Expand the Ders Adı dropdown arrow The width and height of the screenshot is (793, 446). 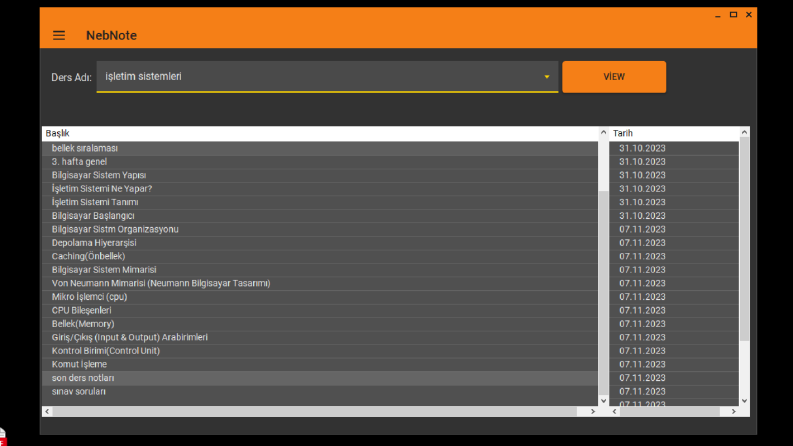[x=547, y=77]
